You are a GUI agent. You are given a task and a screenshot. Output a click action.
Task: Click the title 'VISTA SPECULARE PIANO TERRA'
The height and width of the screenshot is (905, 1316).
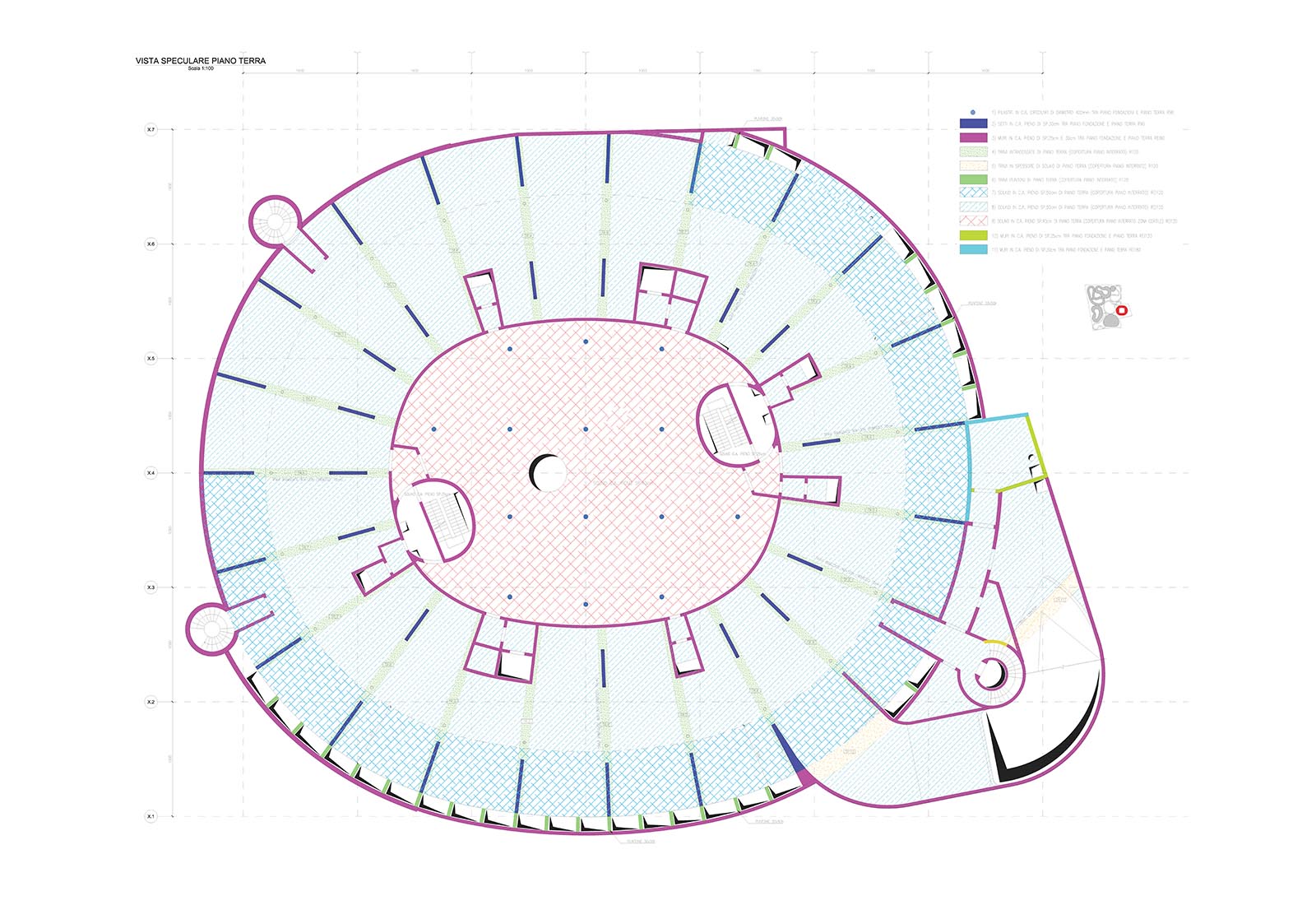click(201, 61)
